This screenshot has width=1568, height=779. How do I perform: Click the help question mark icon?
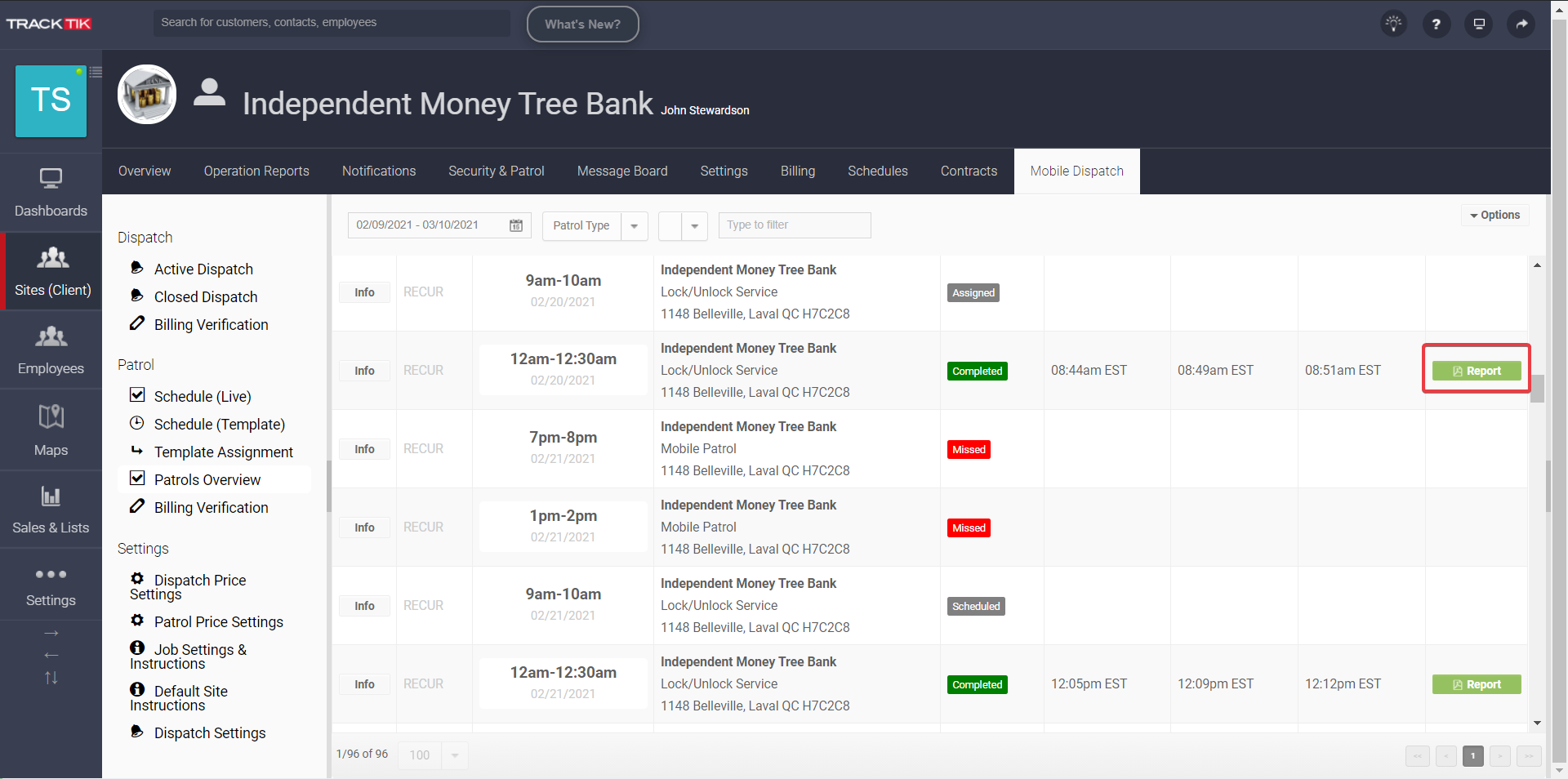pos(1436,24)
